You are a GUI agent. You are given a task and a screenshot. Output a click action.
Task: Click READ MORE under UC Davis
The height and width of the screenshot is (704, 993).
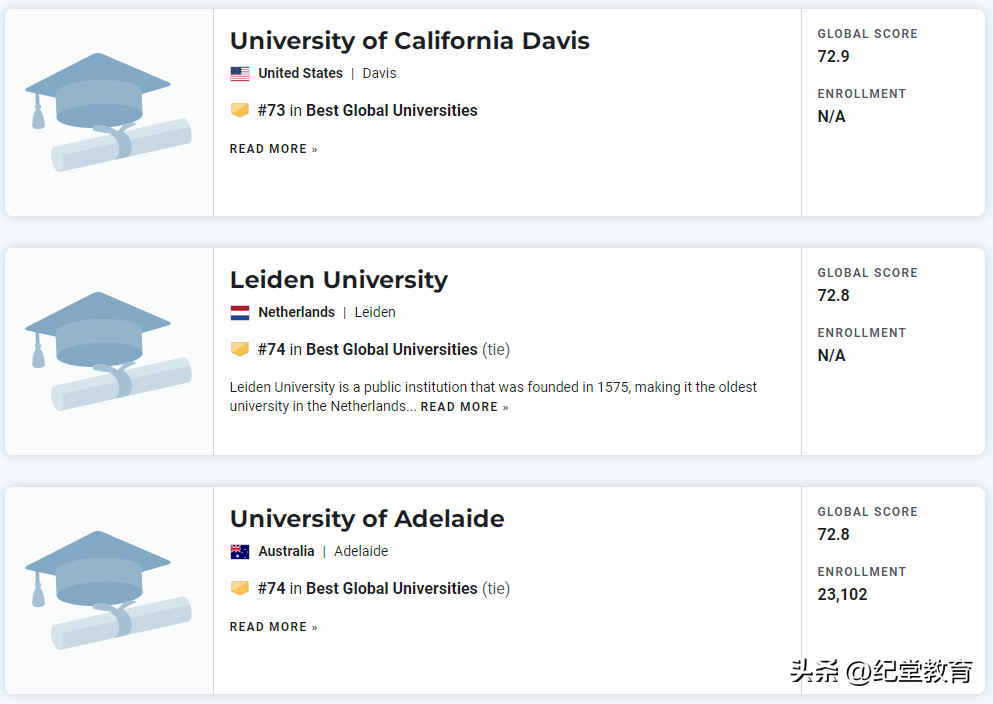click(x=273, y=149)
